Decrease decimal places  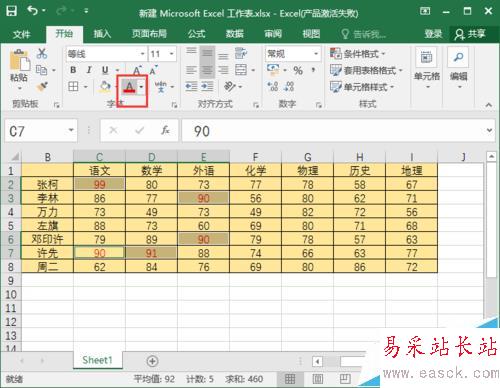coord(289,87)
